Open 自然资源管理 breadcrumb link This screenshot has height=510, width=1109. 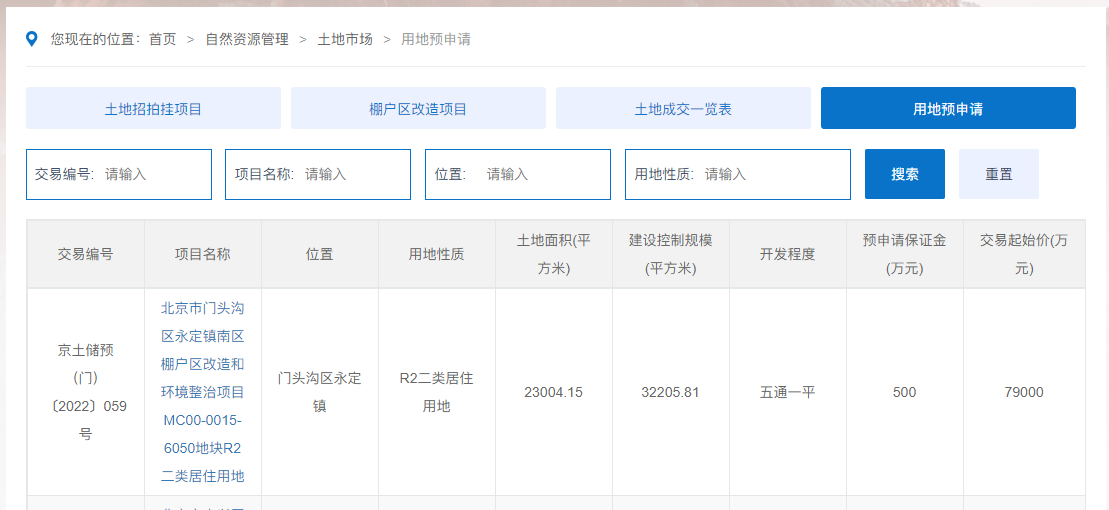[247, 39]
